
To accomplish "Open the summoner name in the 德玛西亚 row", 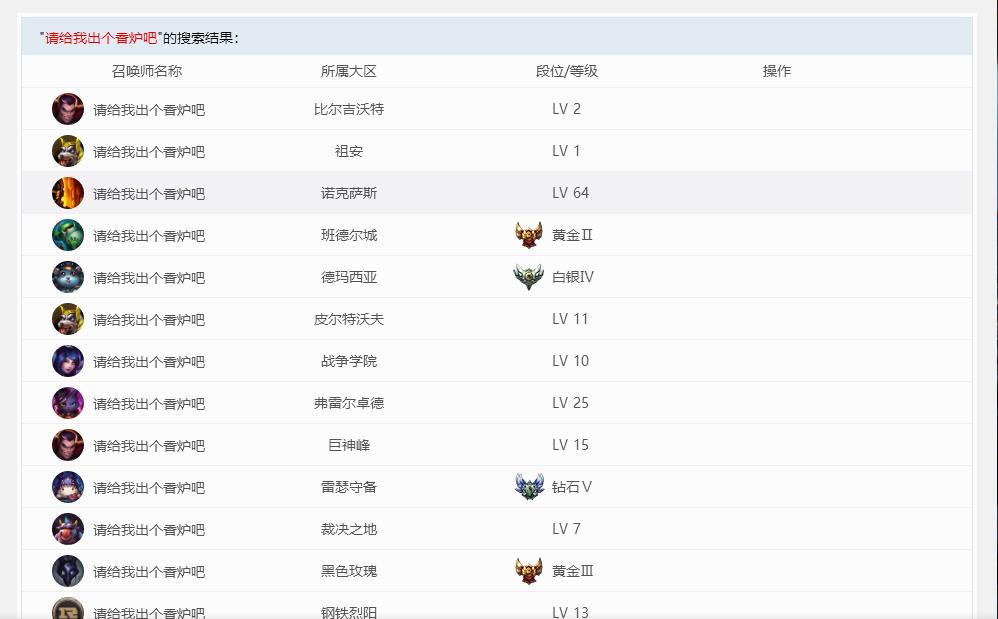I will (x=149, y=278).
